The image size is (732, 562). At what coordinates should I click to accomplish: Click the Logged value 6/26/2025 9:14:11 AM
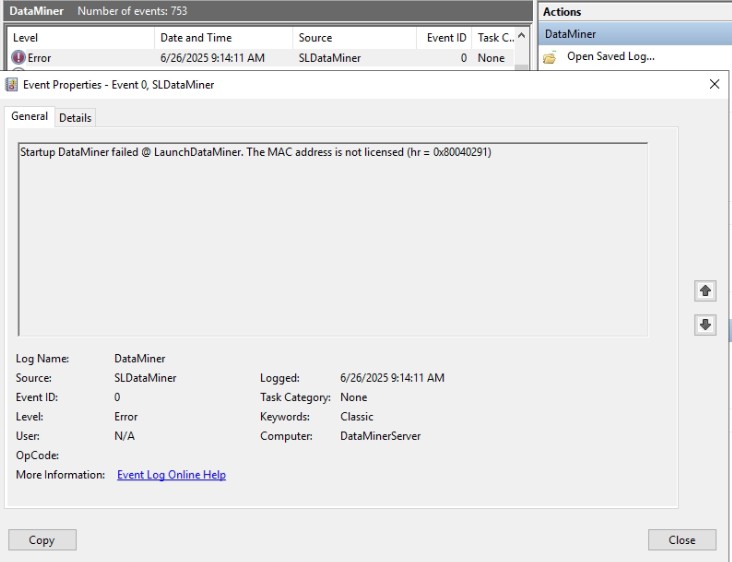(392, 378)
